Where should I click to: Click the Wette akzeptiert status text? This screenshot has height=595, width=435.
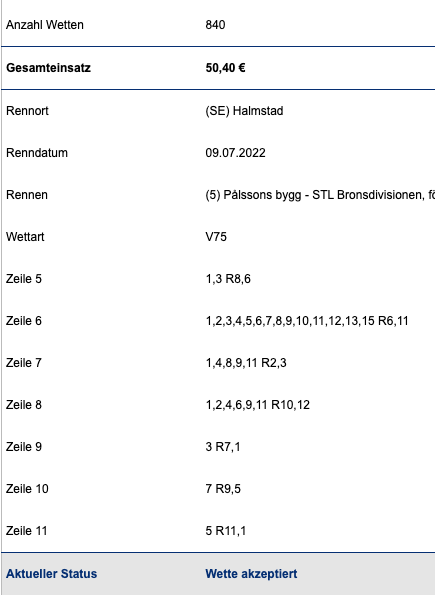point(251,574)
